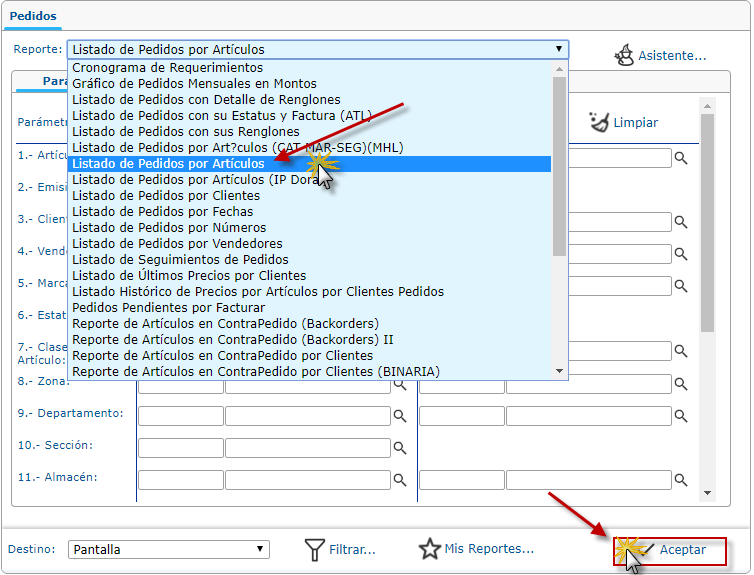Choose ContraPedido (Backorders) II report
This screenshot has width=754, height=575.
coord(310,339)
